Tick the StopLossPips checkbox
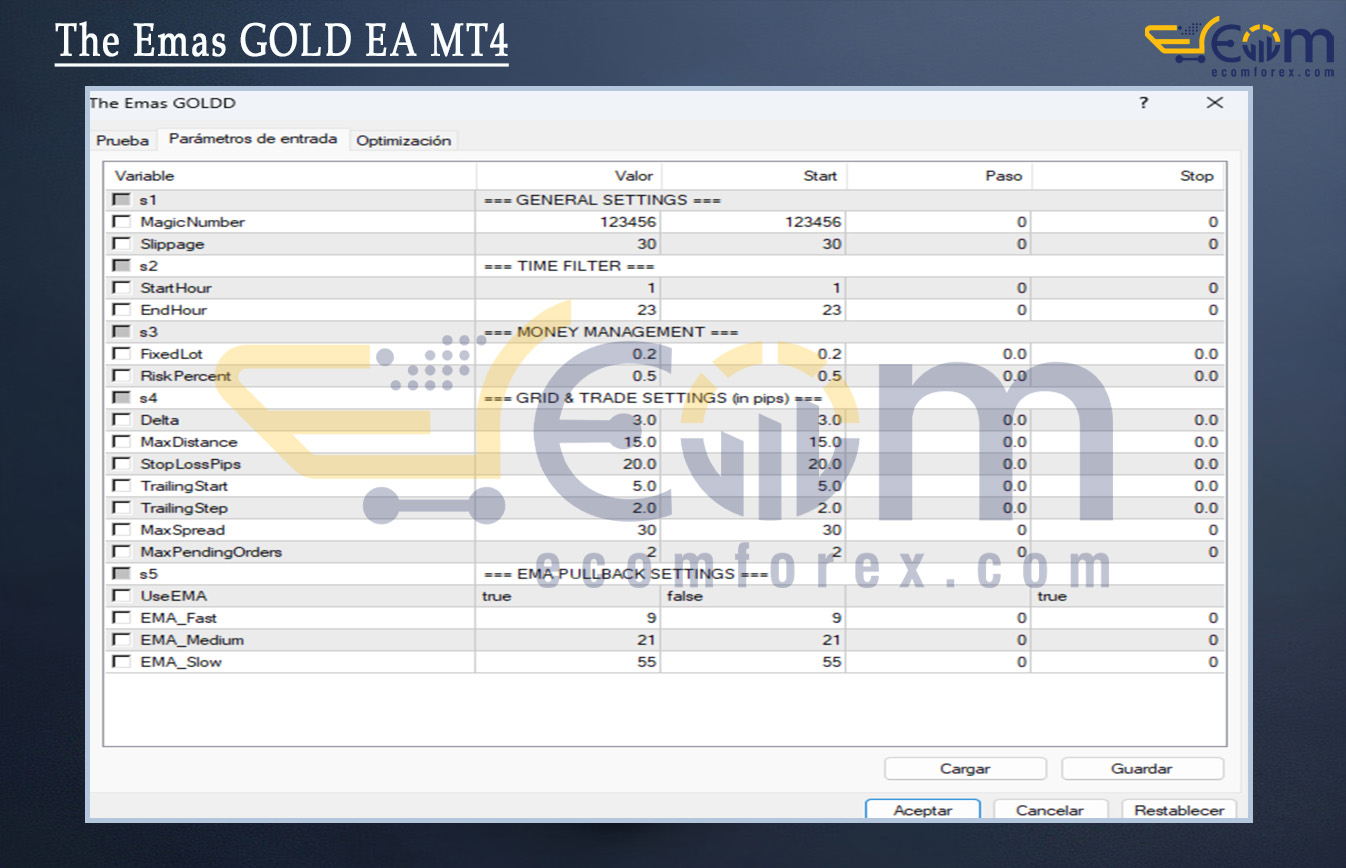The image size is (1346, 868). coord(122,464)
